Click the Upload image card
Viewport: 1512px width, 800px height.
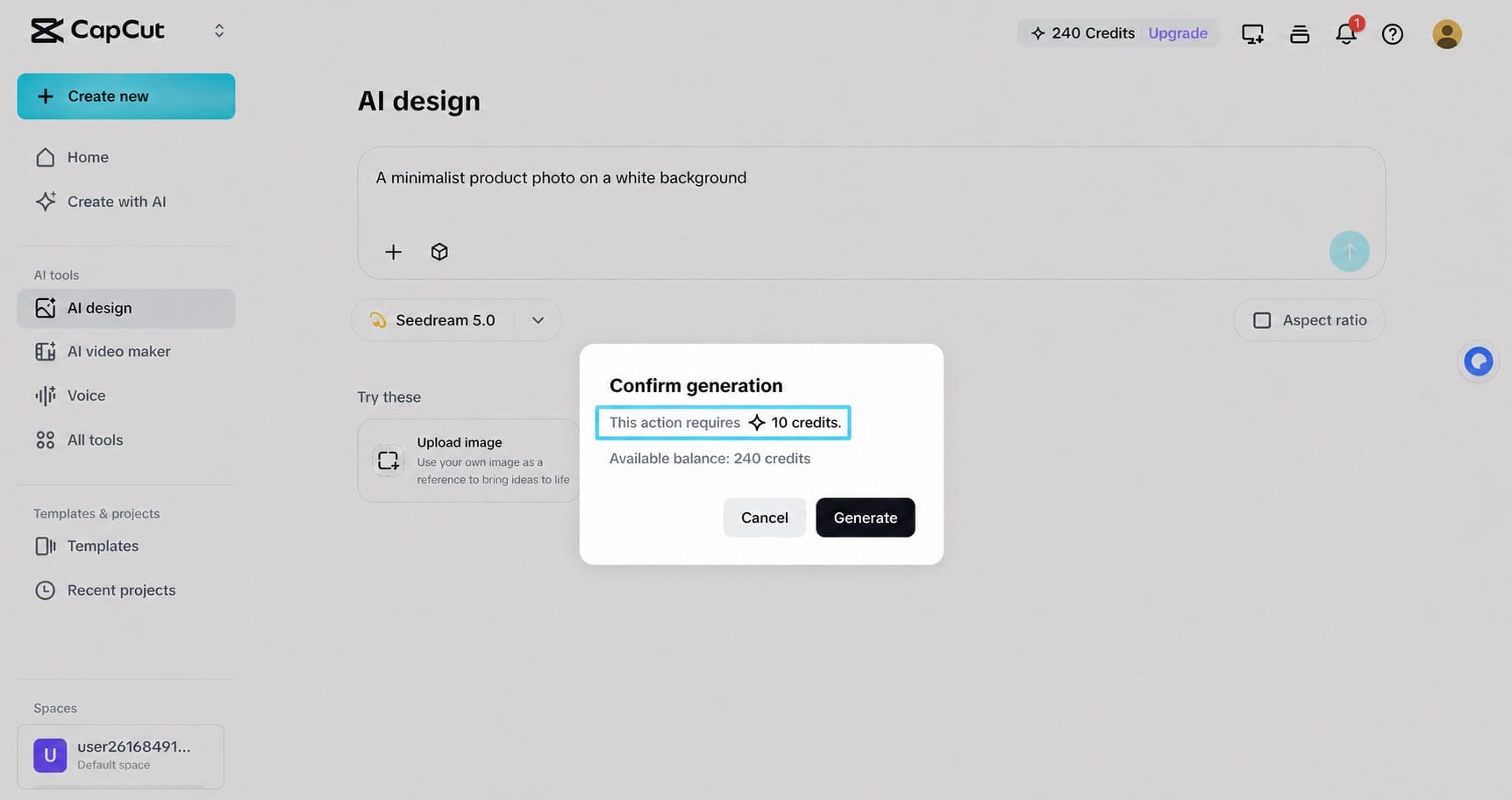[x=469, y=461]
